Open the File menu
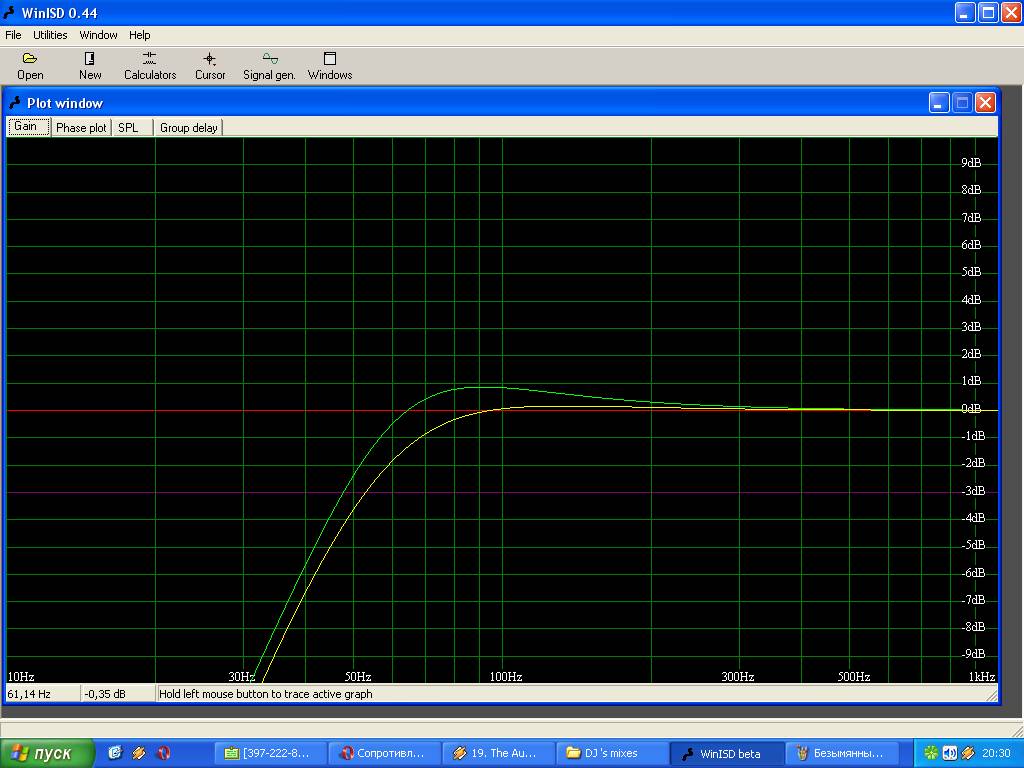 point(13,35)
